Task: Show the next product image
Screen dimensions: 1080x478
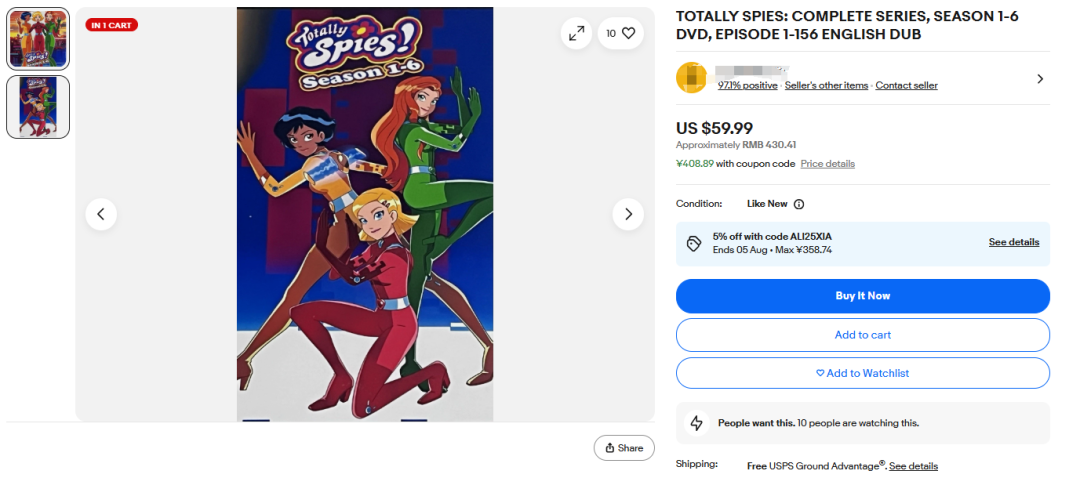Action: coord(628,214)
